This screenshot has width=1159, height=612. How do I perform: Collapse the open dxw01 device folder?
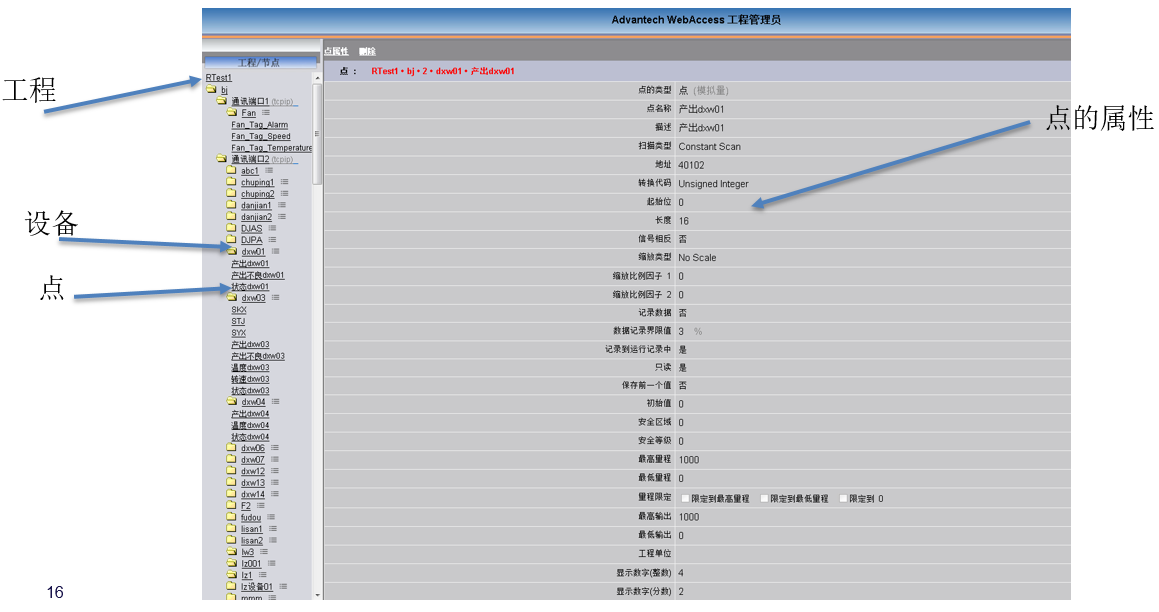[231, 251]
